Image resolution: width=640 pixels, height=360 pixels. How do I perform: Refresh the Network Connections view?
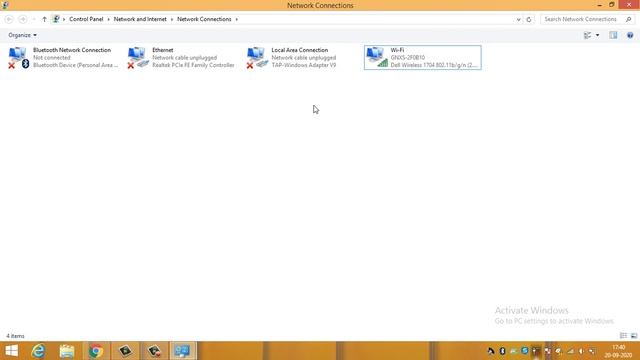pos(529,19)
